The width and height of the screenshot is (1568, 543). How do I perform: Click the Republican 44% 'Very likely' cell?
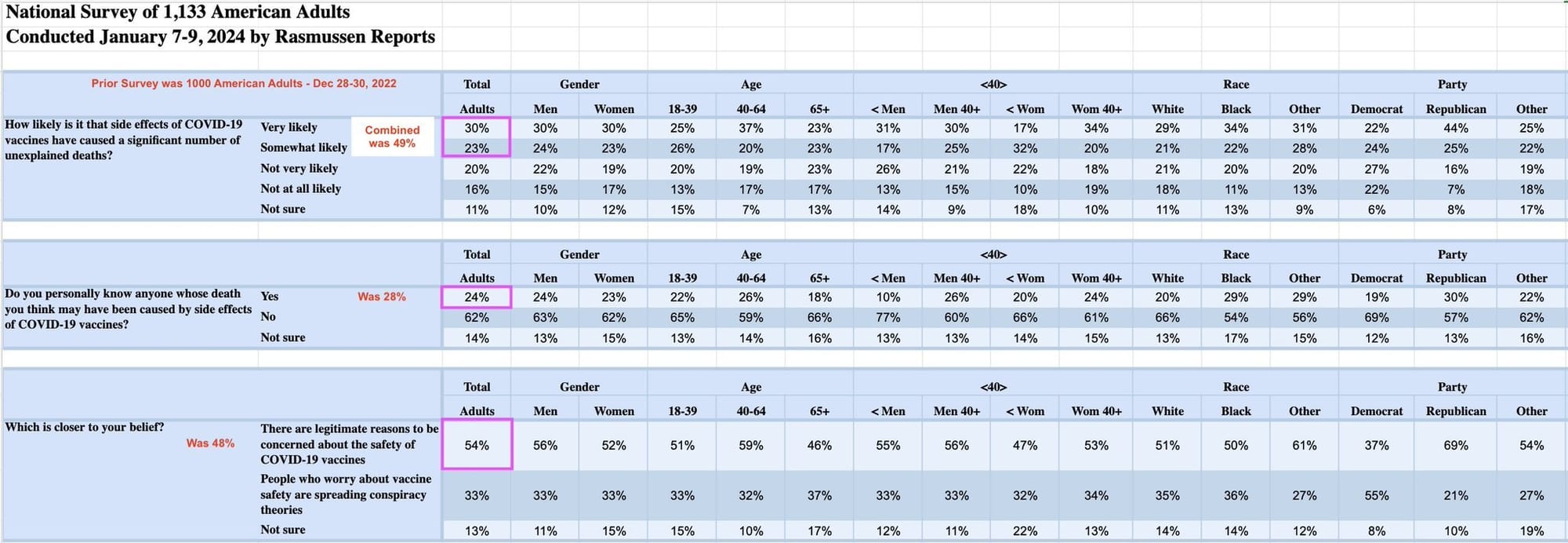pos(1455,128)
